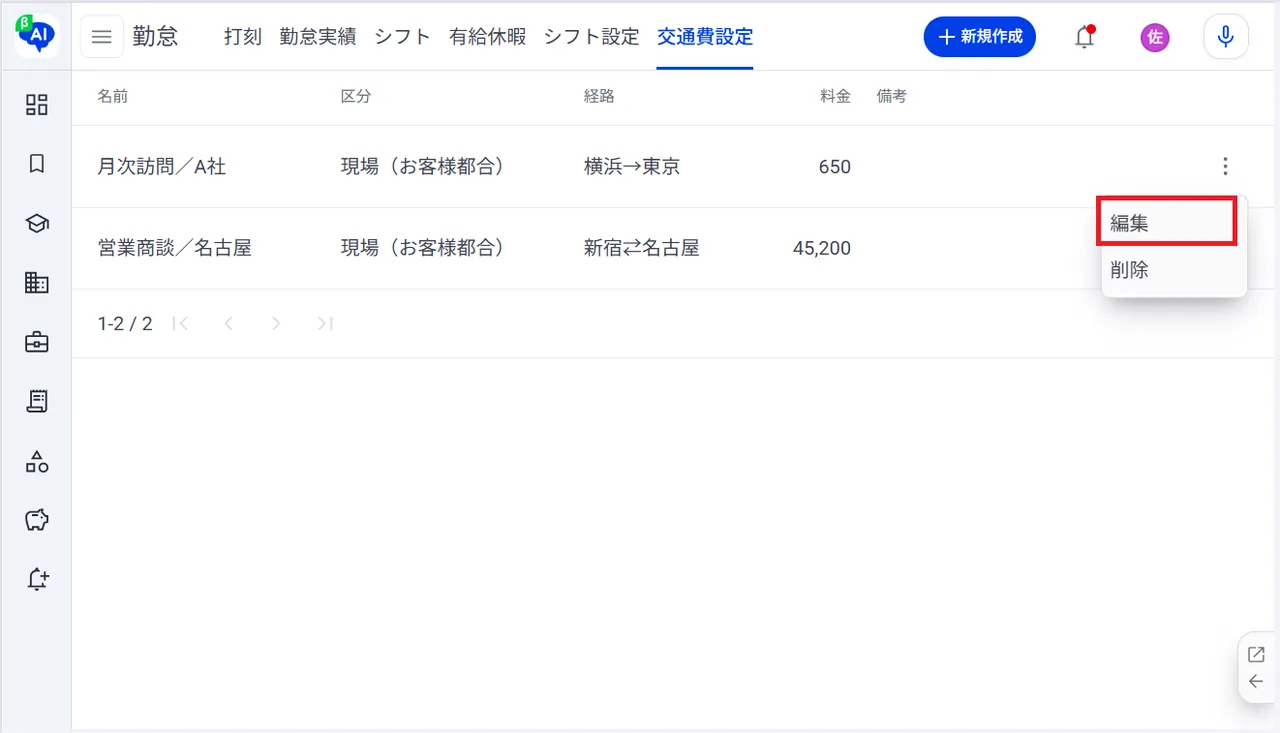Viewport: 1280px width, 733px height.
Task: Go to first page of list
Action: coord(181,323)
